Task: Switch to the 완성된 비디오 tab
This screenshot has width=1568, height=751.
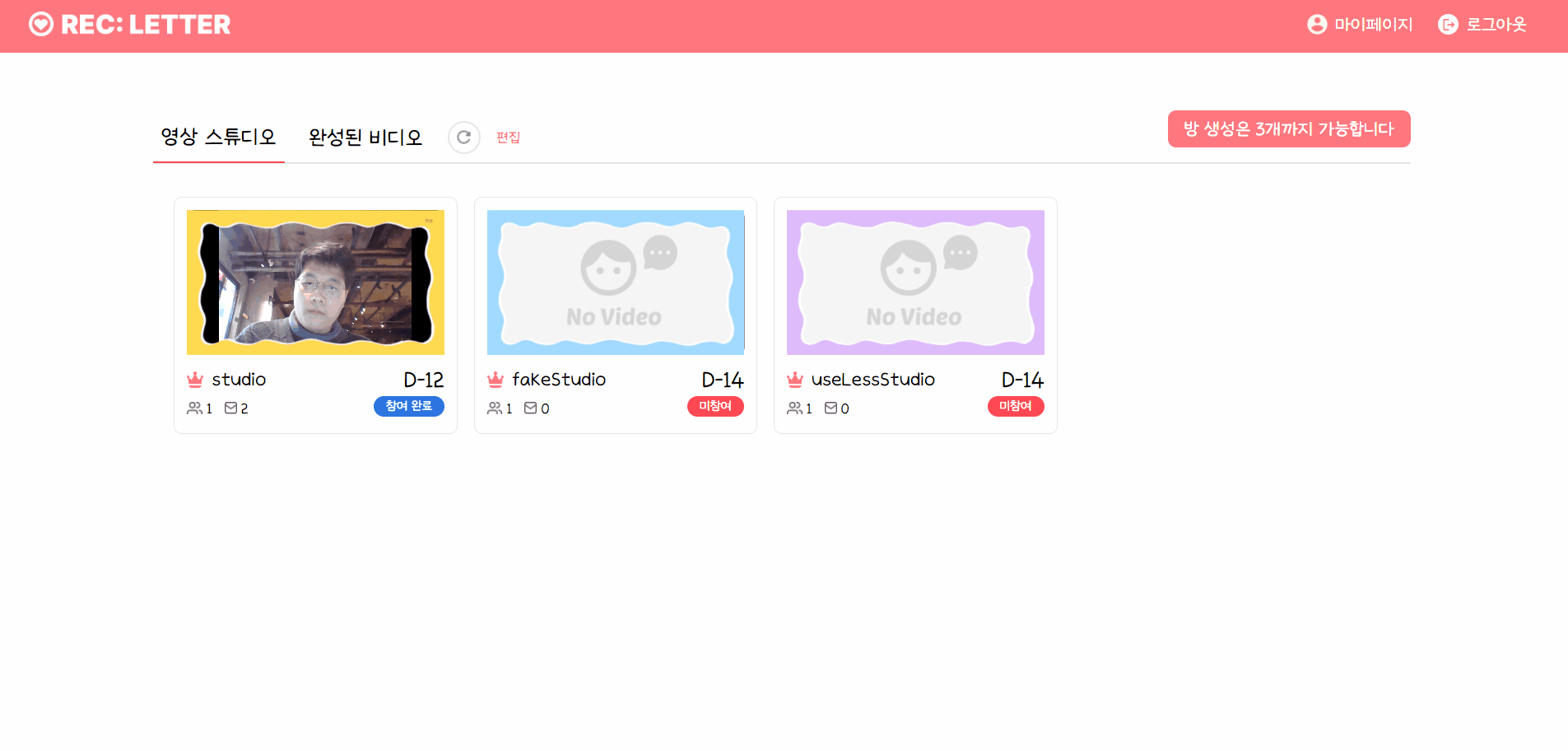Action: click(x=365, y=137)
